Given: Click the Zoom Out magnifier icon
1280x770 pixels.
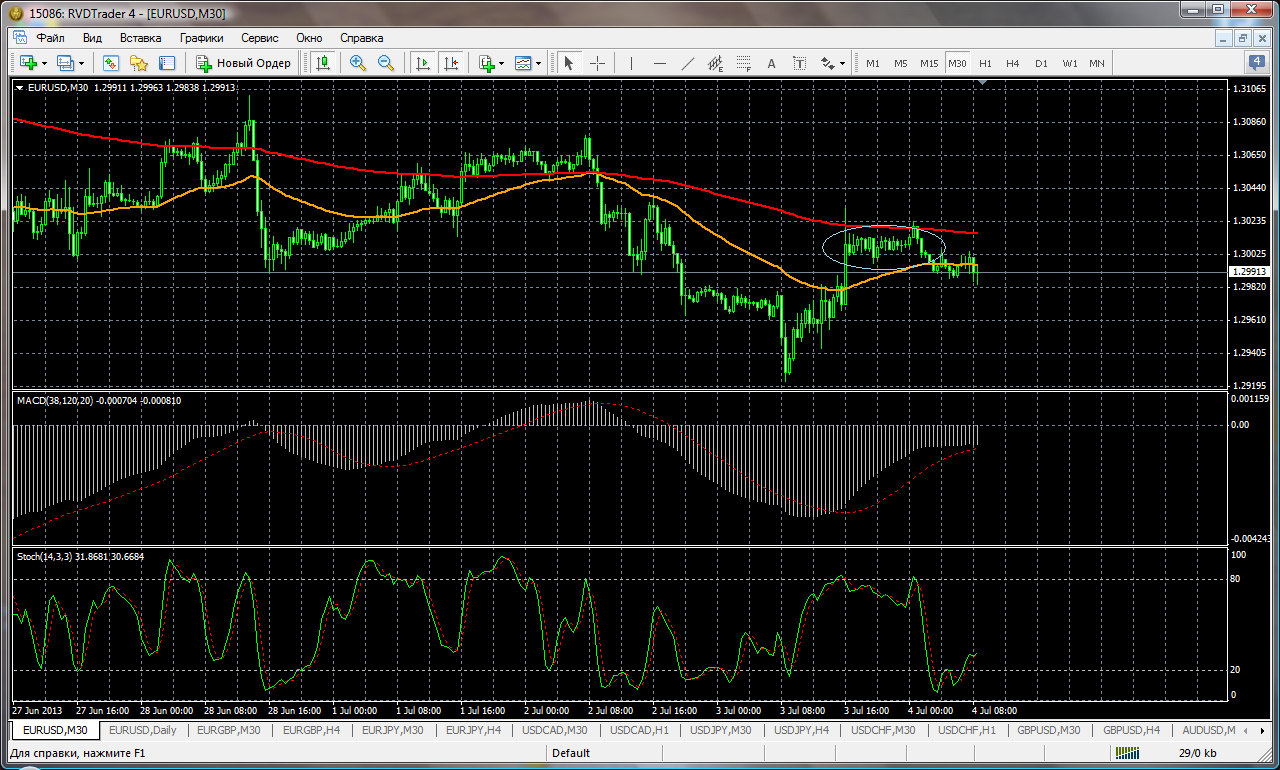Looking at the screenshot, I should point(385,63).
